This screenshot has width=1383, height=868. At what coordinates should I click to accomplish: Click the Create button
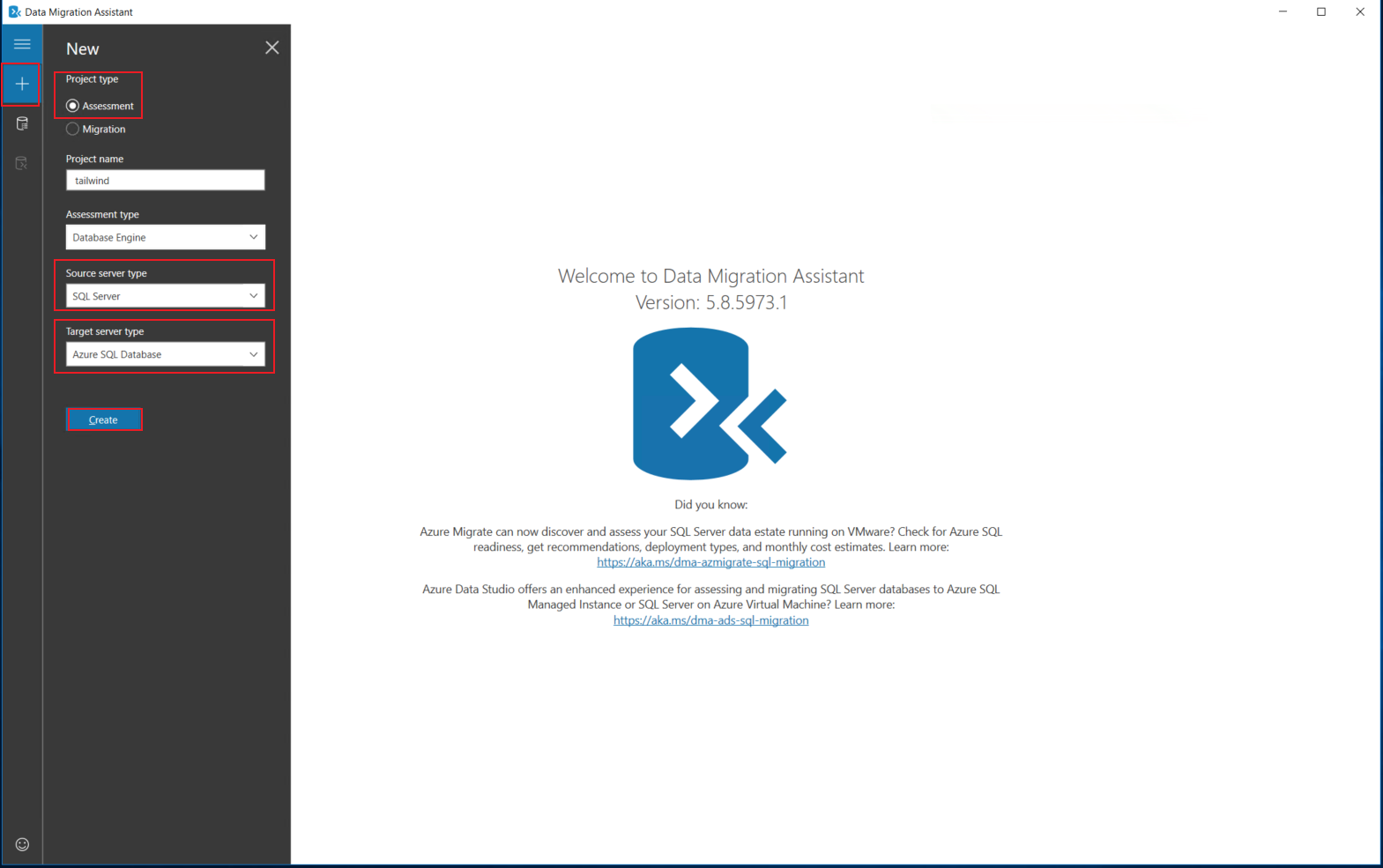pyautogui.click(x=103, y=419)
